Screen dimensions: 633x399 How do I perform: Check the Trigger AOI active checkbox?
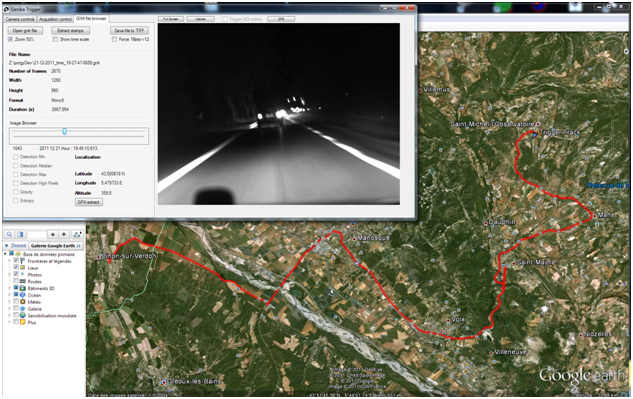pos(225,19)
